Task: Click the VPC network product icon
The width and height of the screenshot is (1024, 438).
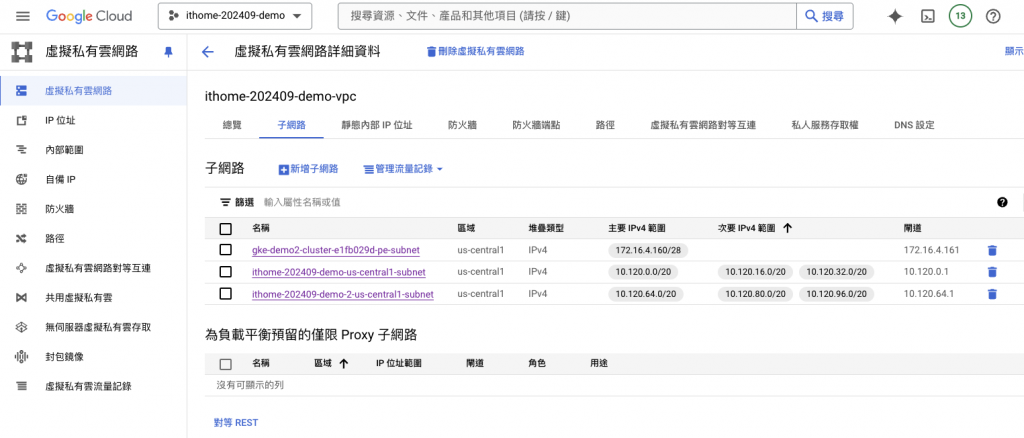Action: coord(22,52)
